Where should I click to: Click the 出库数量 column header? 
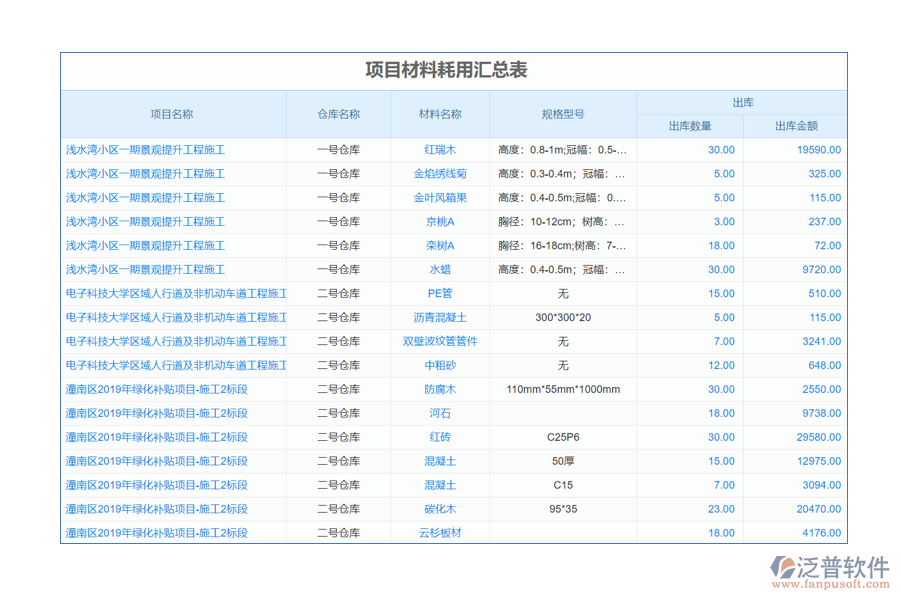[690, 126]
